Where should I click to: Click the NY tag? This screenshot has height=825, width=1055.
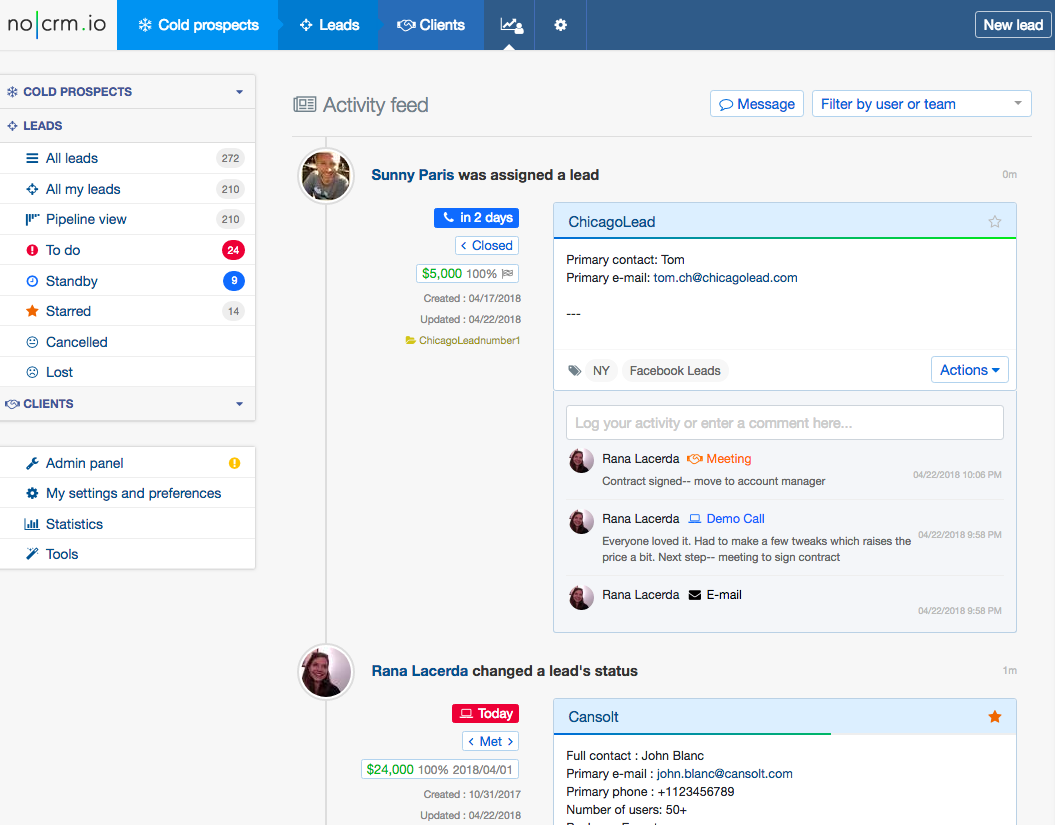601,371
